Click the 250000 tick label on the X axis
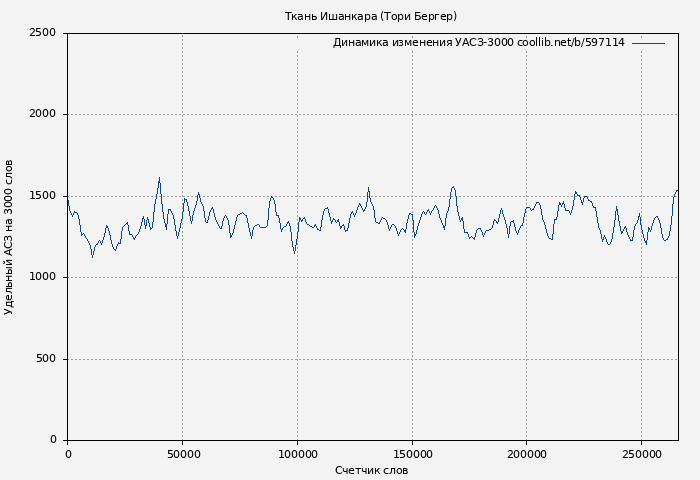Image resolution: width=700 pixels, height=480 pixels. click(641, 454)
